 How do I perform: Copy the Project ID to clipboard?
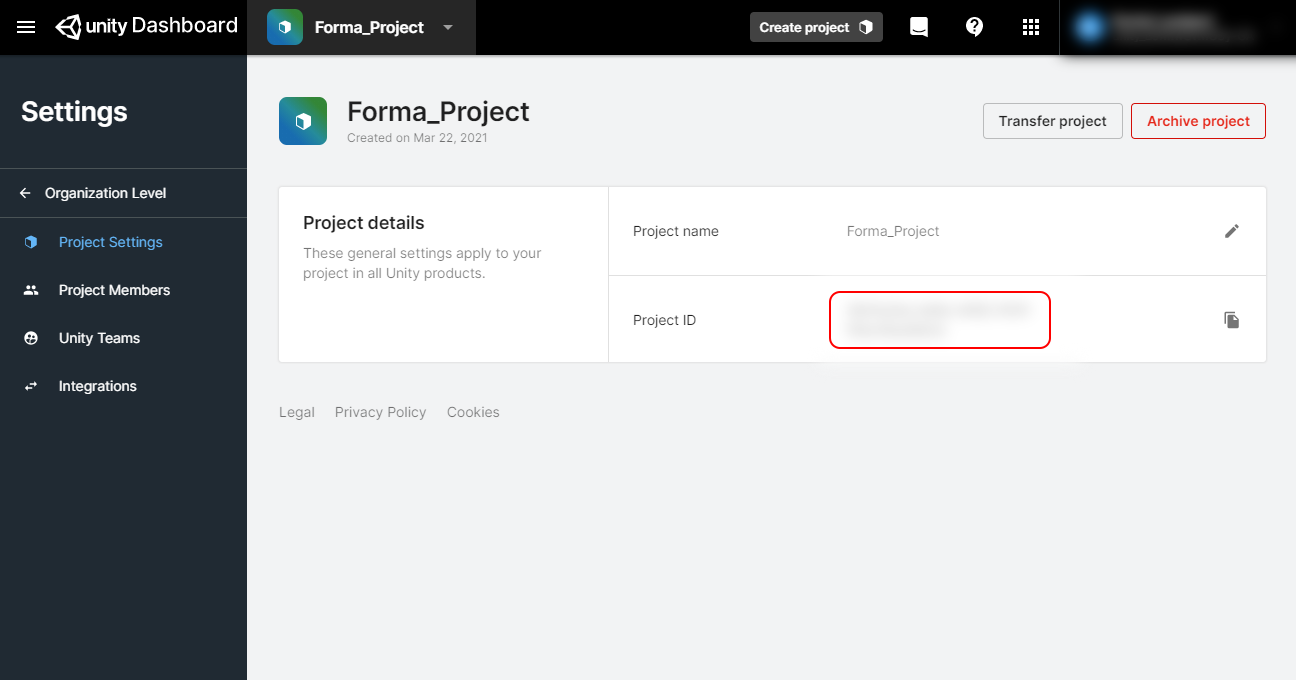(1232, 320)
